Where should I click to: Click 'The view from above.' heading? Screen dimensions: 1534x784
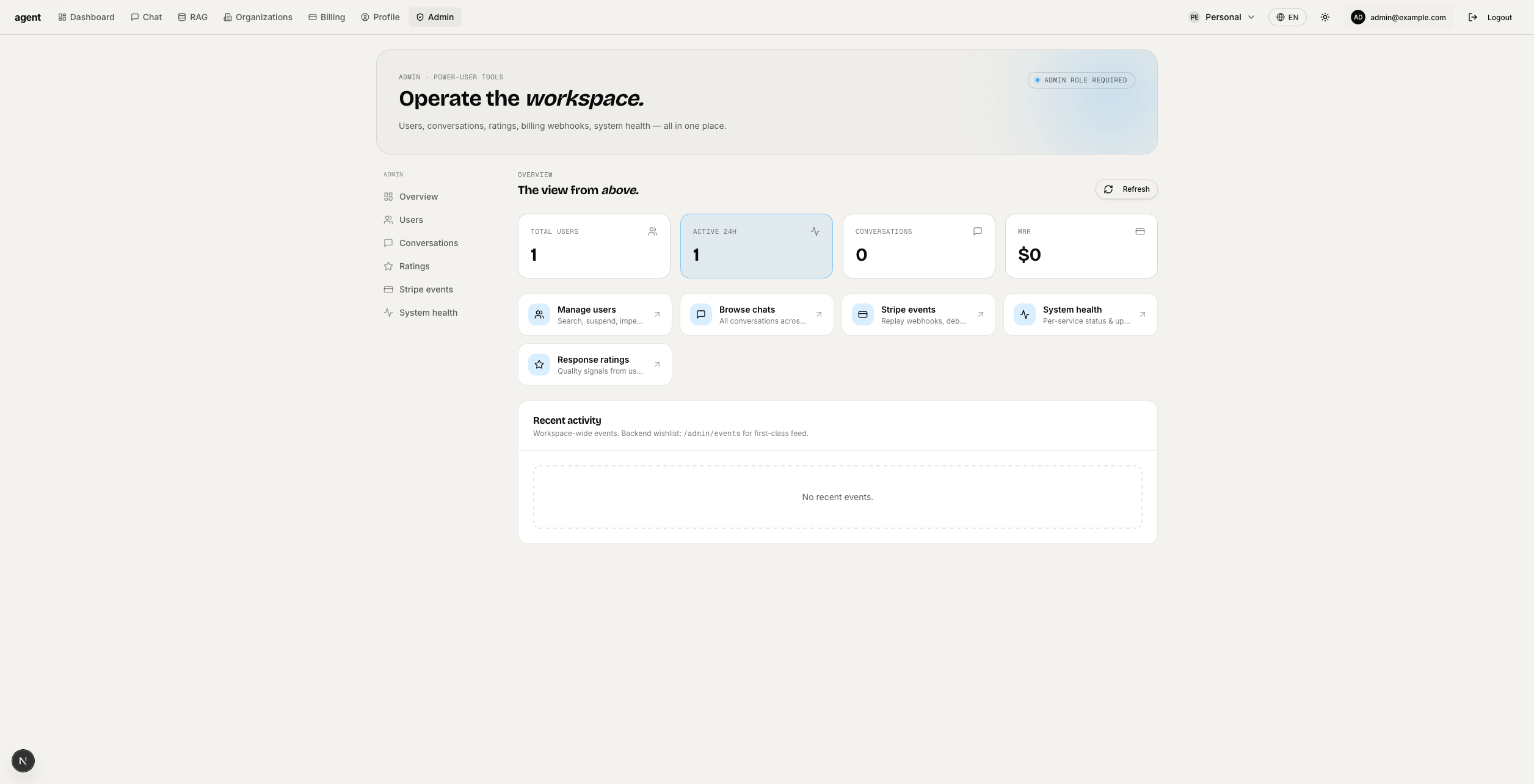coord(578,190)
